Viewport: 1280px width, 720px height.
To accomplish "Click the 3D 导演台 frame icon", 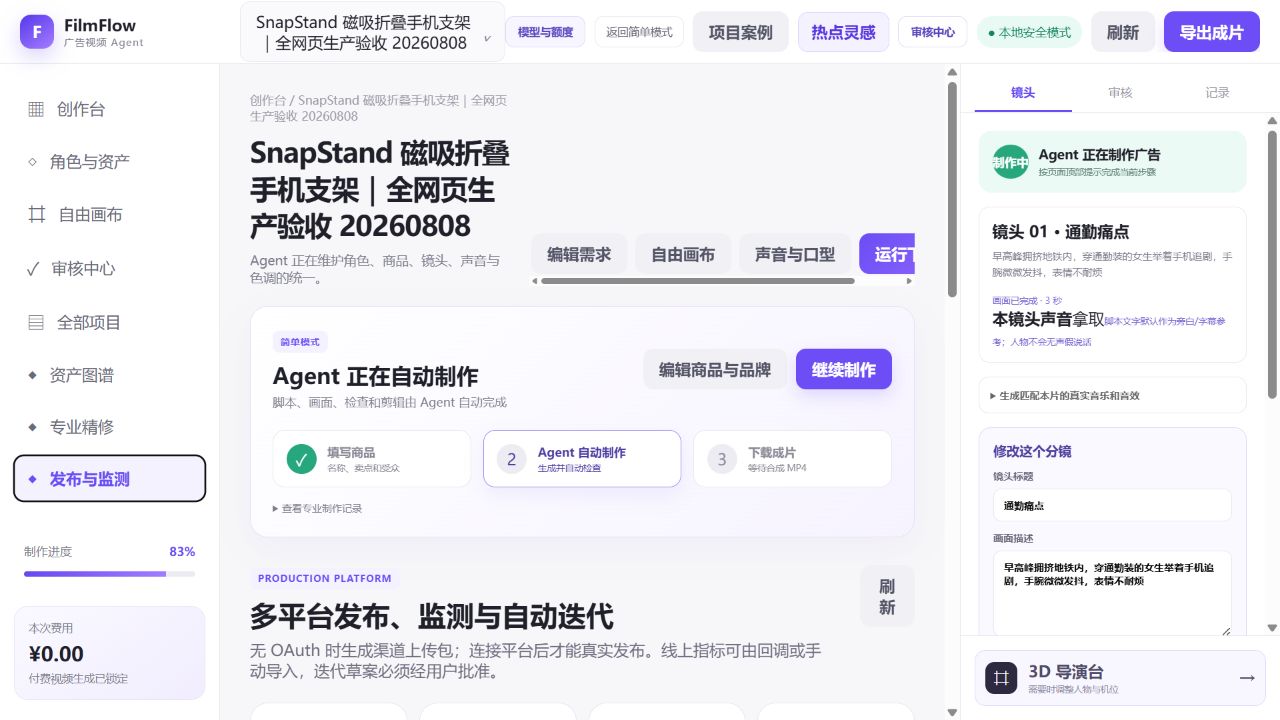I will tap(1001, 678).
